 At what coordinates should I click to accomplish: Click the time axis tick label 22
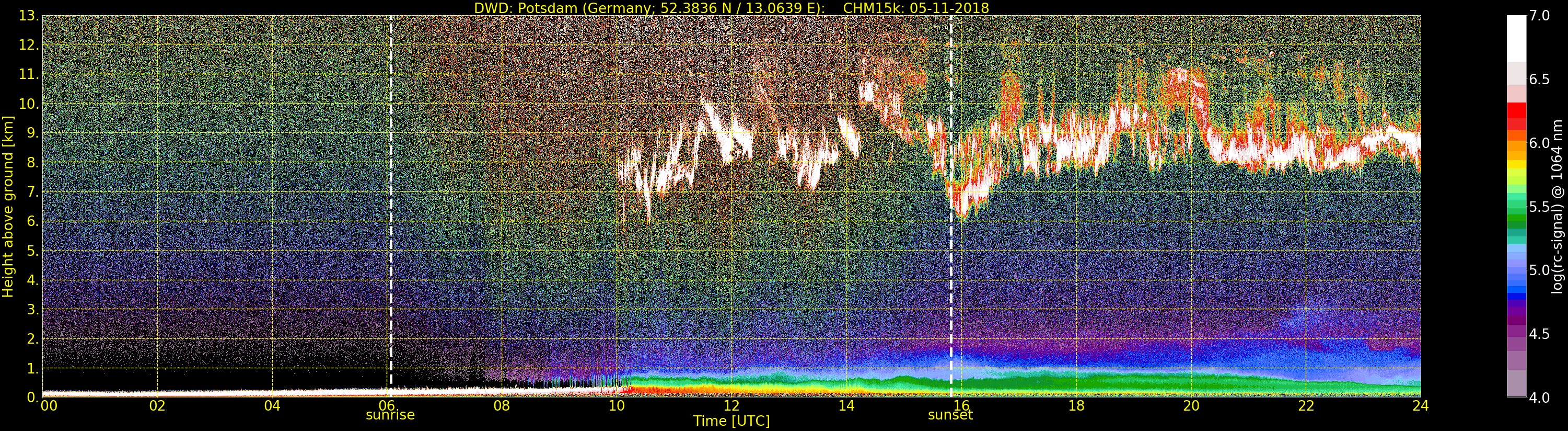pyautogui.click(x=1306, y=406)
